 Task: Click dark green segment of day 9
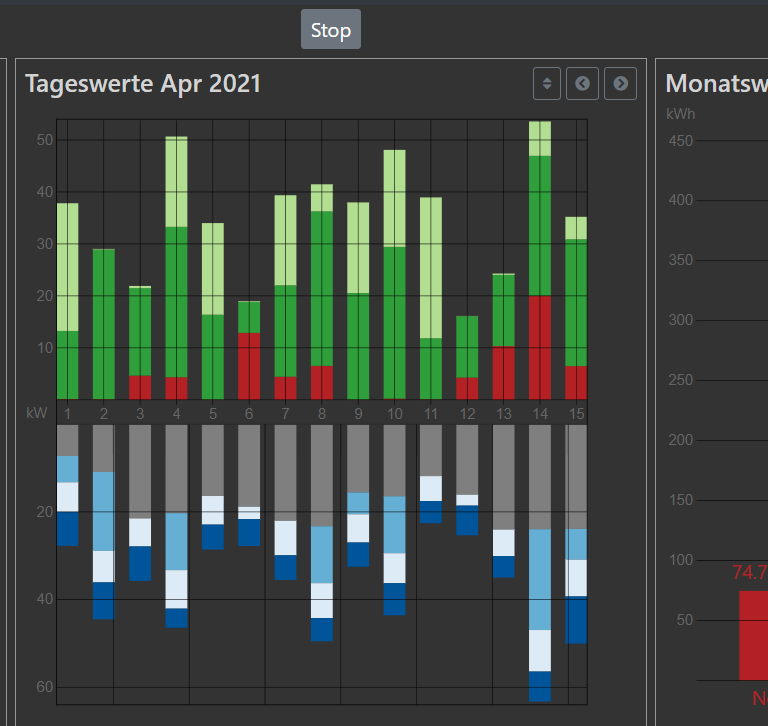point(358,346)
